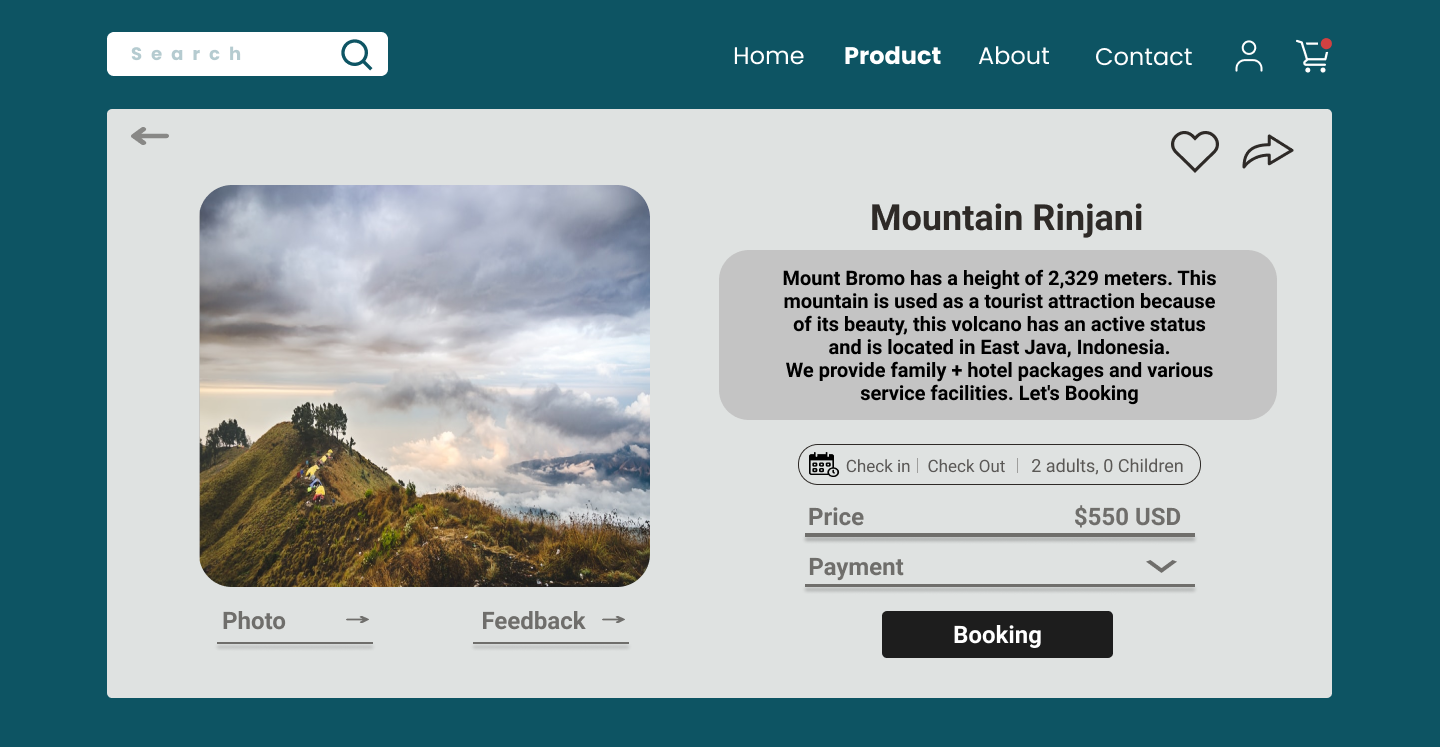
Task: Open the user profile icon
Action: pyautogui.click(x=1248, y=56)
